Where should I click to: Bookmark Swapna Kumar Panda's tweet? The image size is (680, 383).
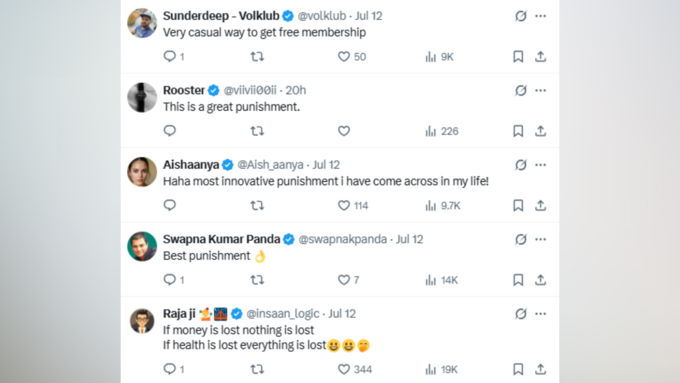(518, 280)
